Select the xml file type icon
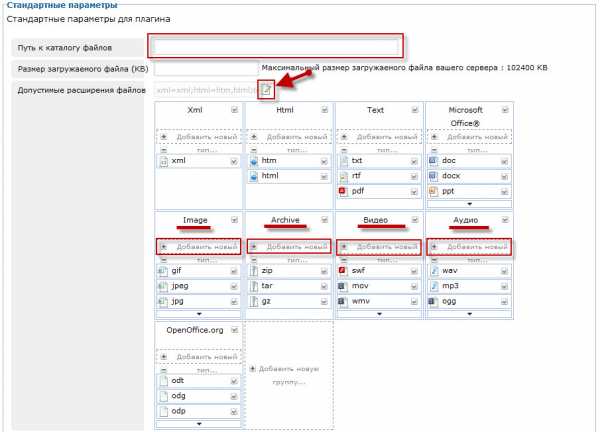 (164, 161)
